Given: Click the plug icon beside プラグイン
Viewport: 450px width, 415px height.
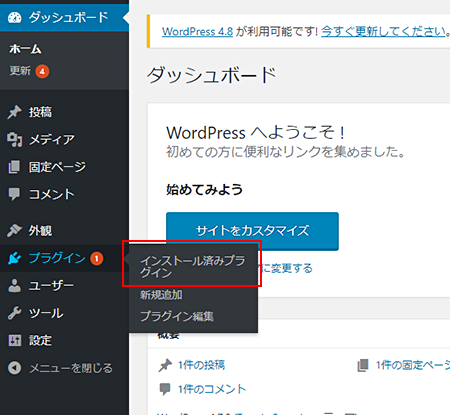Looking at the screenshot, I should (x=15, y=258).
